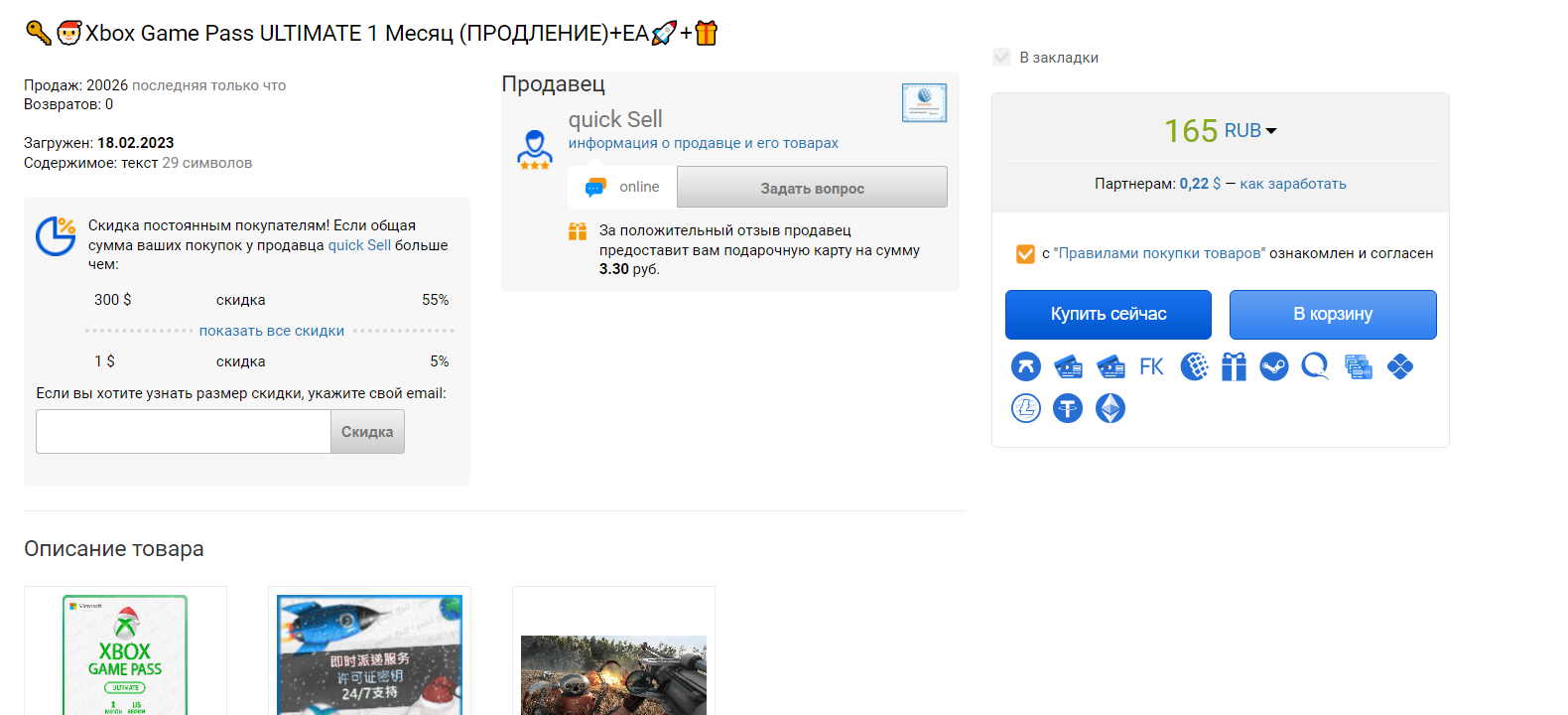The height and width of the screenshot is (715, 1568).
Task: Select the WebMoney payment icon
Action: point(1194,366)
